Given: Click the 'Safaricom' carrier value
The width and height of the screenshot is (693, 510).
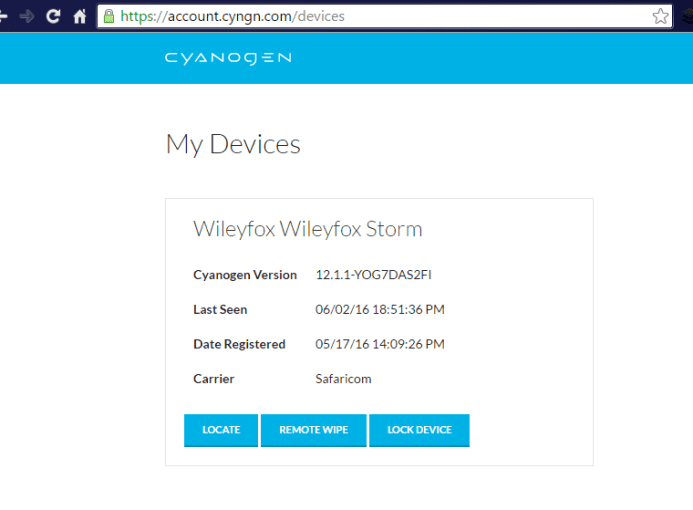Looking at the screenshot, I should 343,379.
